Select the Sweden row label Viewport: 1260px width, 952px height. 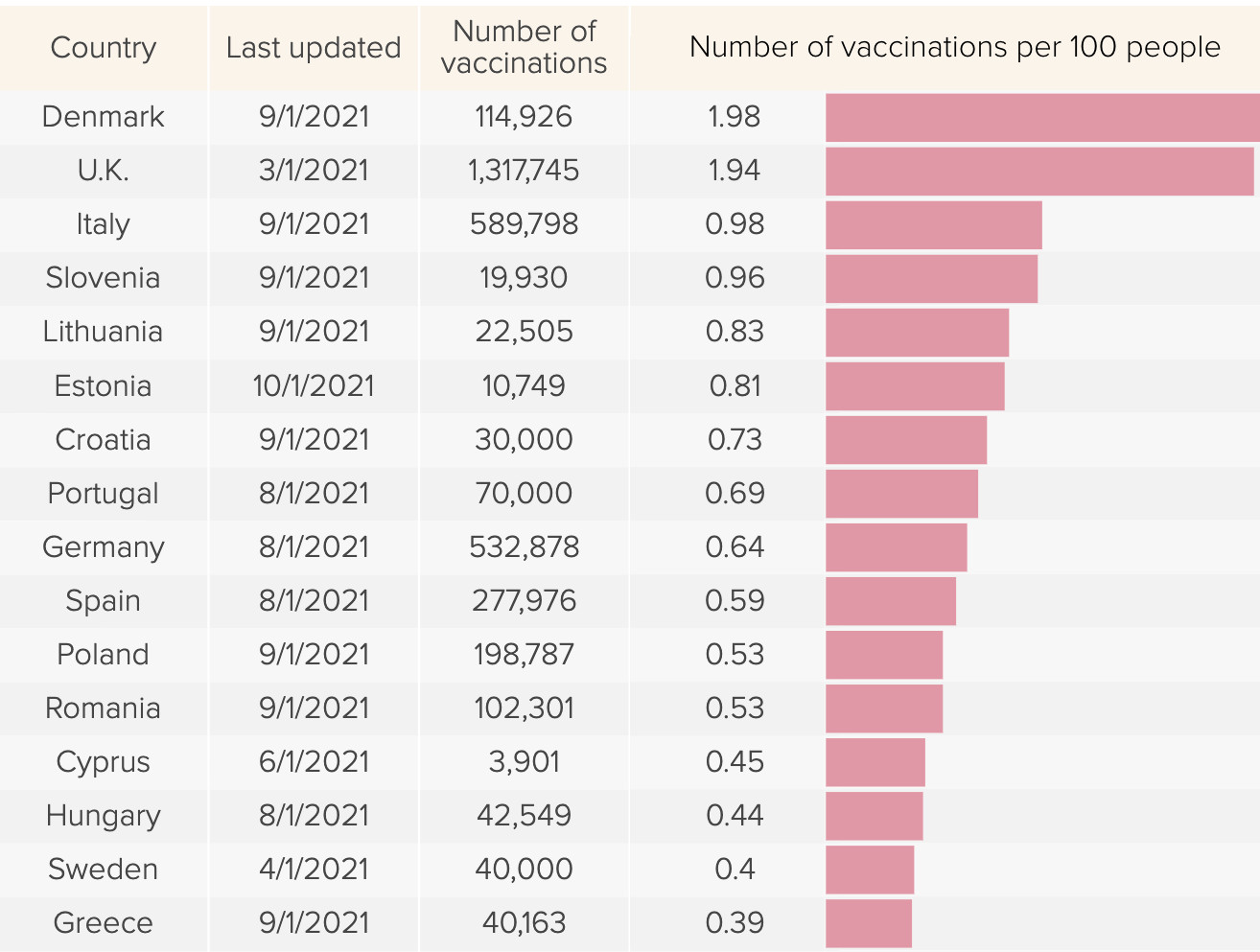tap(104, 870)
